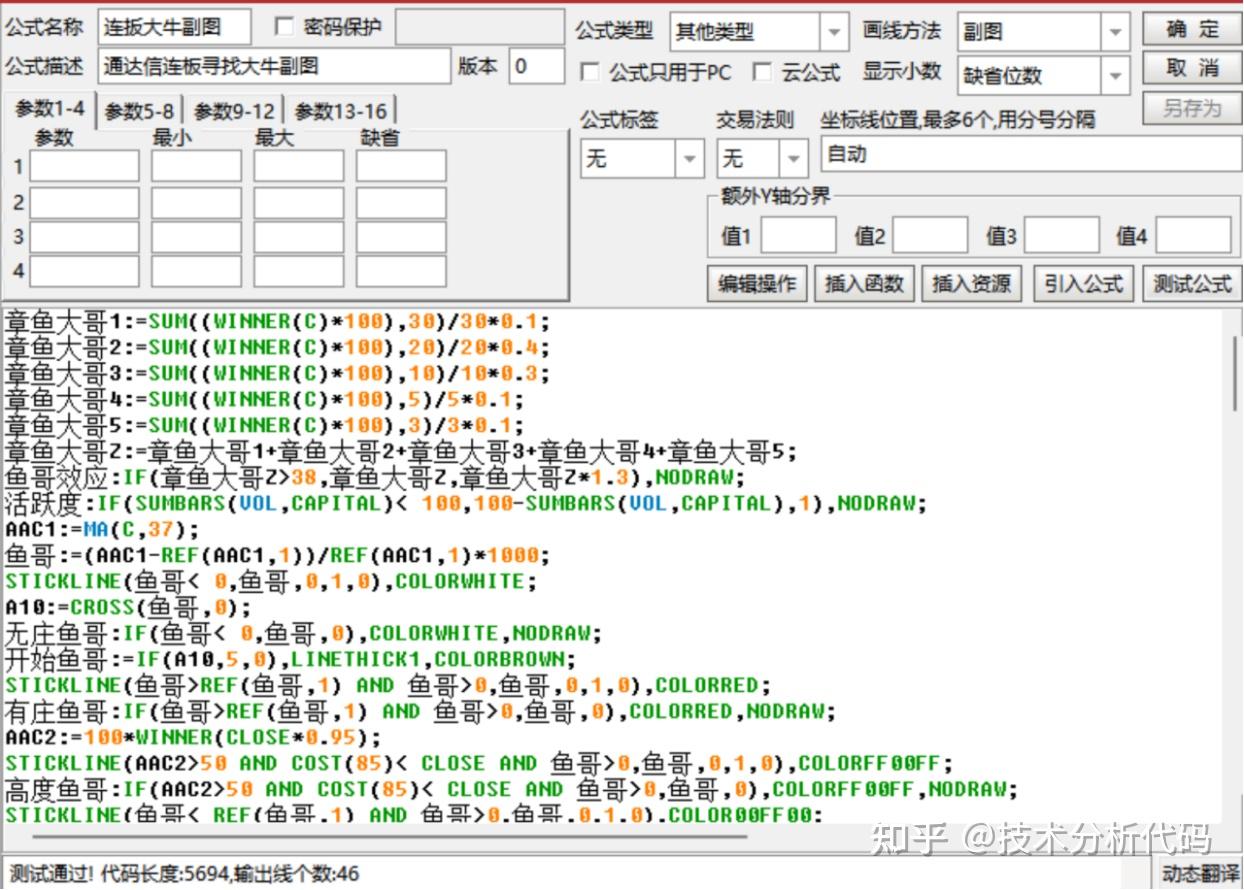Screen dimensions: 1244x890
Task: Click 插入函数 button
Action: [864, 284]
